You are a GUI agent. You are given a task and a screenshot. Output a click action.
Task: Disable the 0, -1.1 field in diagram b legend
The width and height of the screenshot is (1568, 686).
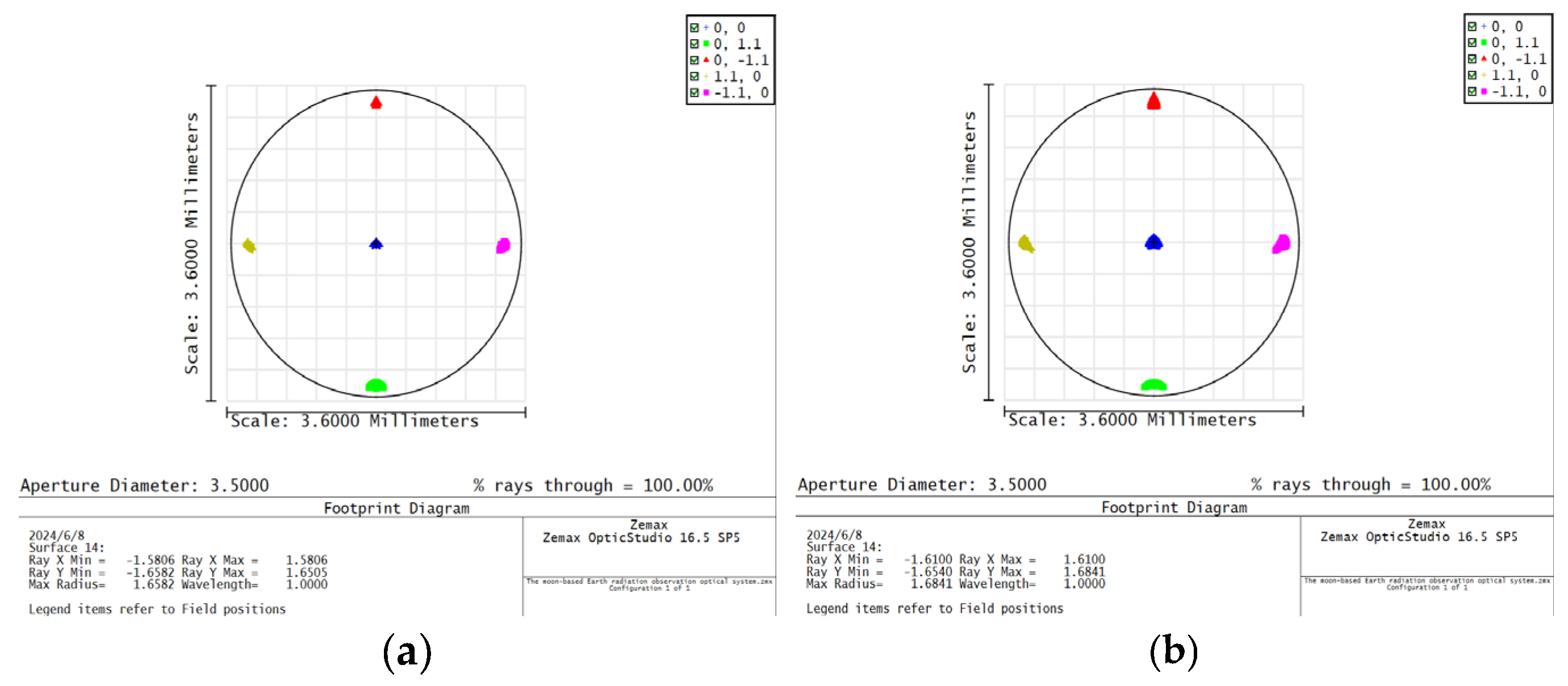pyautogui.click(x=1473, y=60)
